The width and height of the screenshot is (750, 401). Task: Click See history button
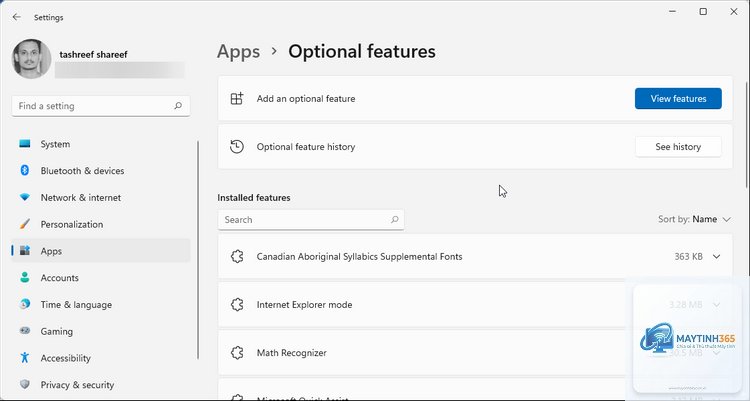(678, 147)
